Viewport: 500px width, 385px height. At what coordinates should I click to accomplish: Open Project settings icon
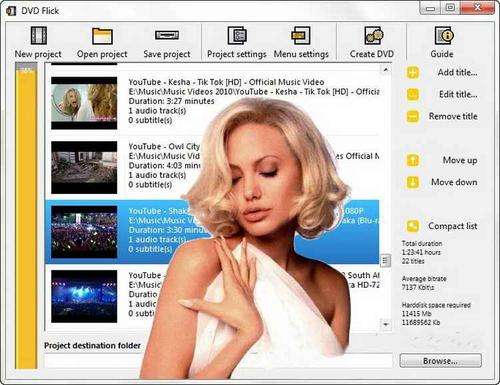point(237,35)
